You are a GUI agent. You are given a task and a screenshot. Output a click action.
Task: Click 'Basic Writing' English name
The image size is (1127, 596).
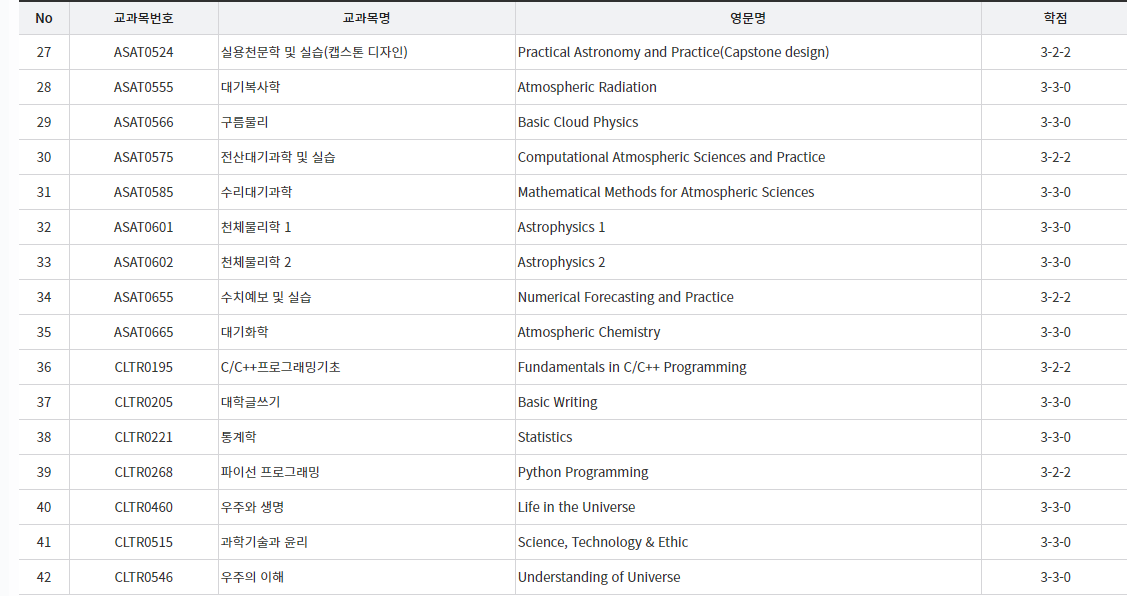[558, 403]
